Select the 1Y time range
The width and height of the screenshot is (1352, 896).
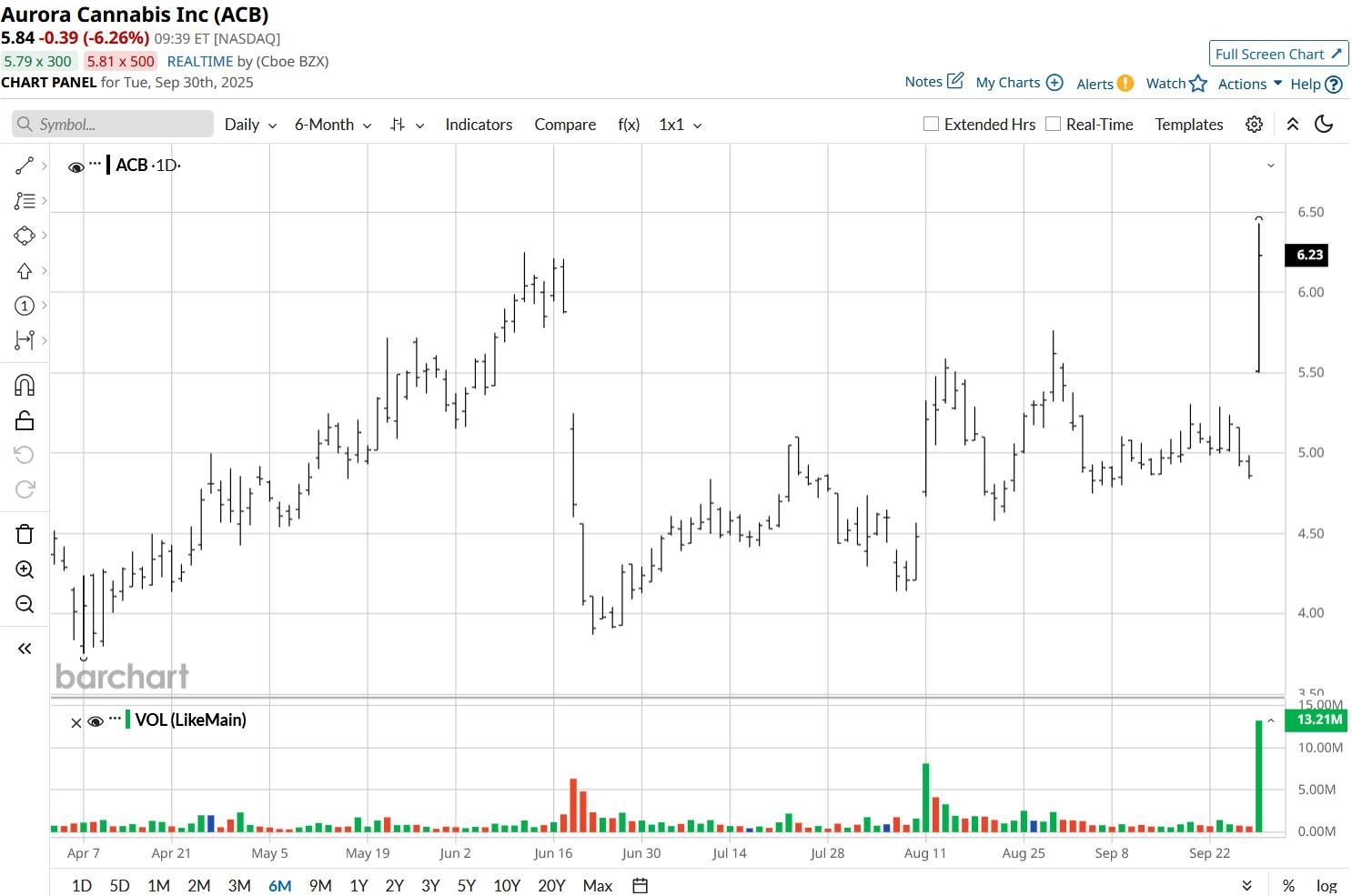[358, 885]
